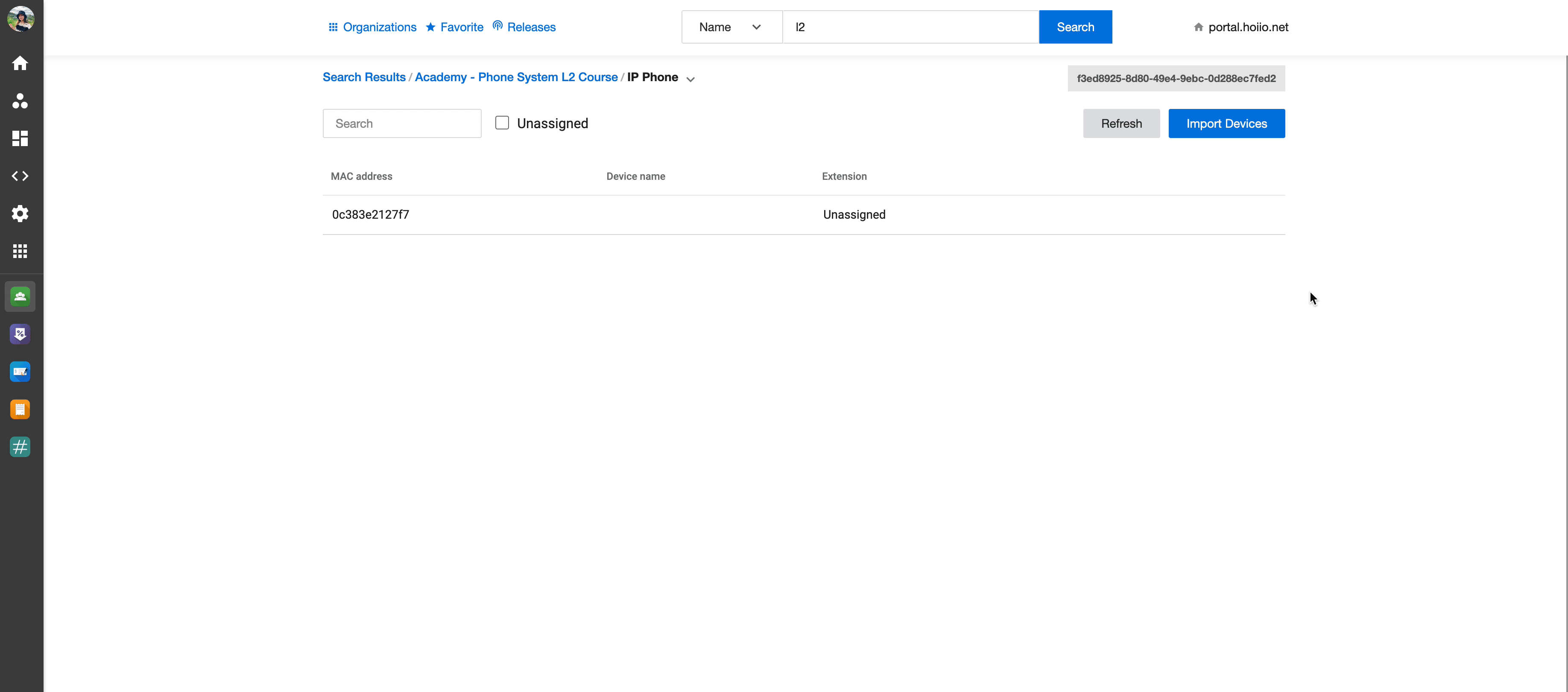Open the green people app icon

[x=20, y=296]
